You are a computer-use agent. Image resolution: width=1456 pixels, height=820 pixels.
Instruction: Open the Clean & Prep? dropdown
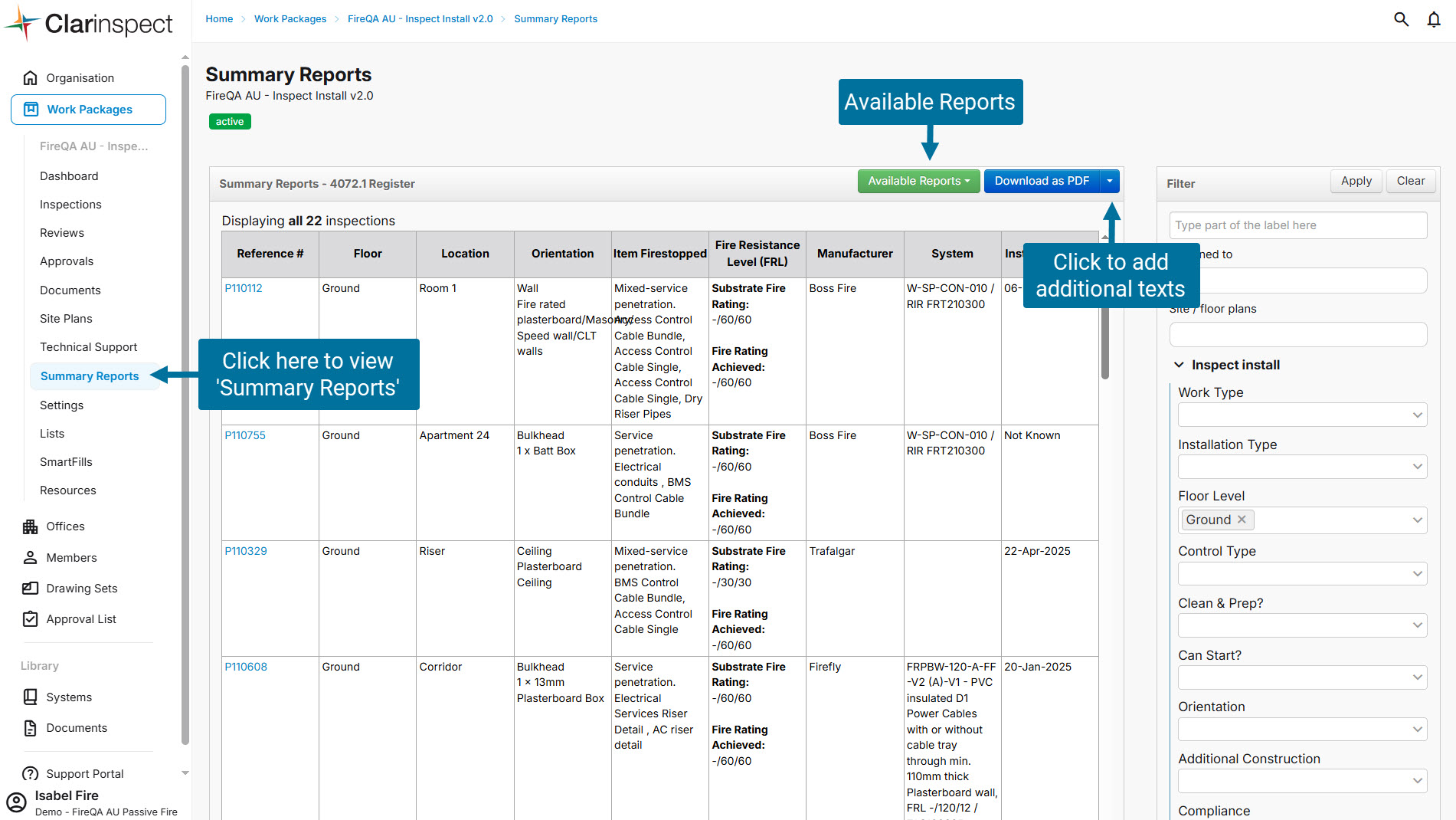pyautogui.click(x=1302, y=625)
